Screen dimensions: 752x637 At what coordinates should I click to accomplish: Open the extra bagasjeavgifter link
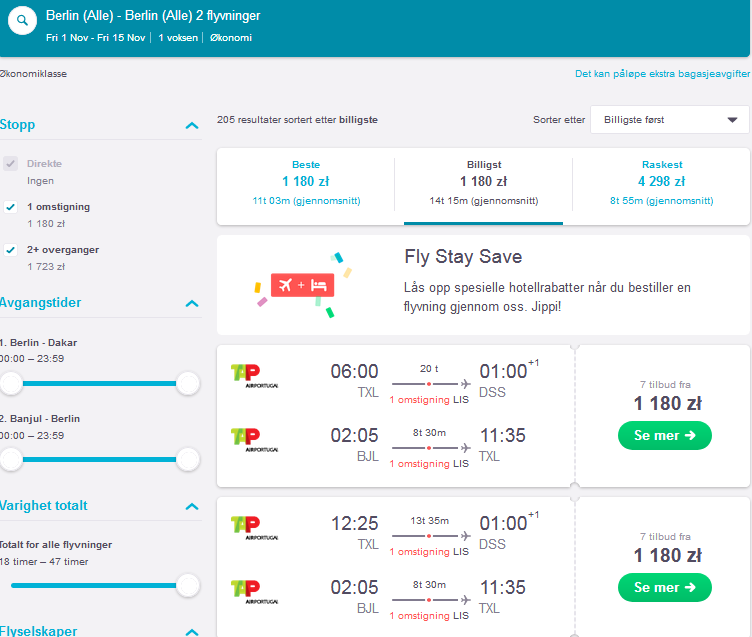662,73
